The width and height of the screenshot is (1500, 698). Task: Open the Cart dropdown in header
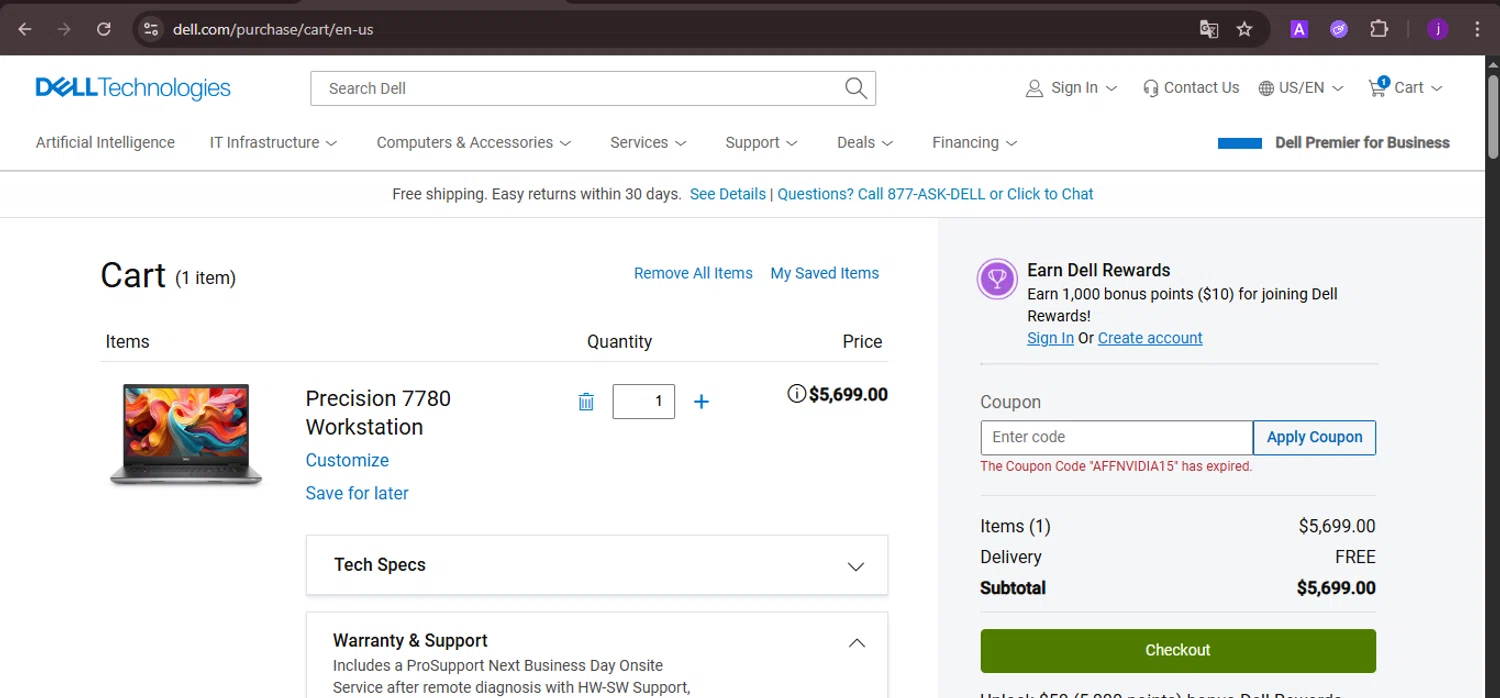(x=1406, y=88)
